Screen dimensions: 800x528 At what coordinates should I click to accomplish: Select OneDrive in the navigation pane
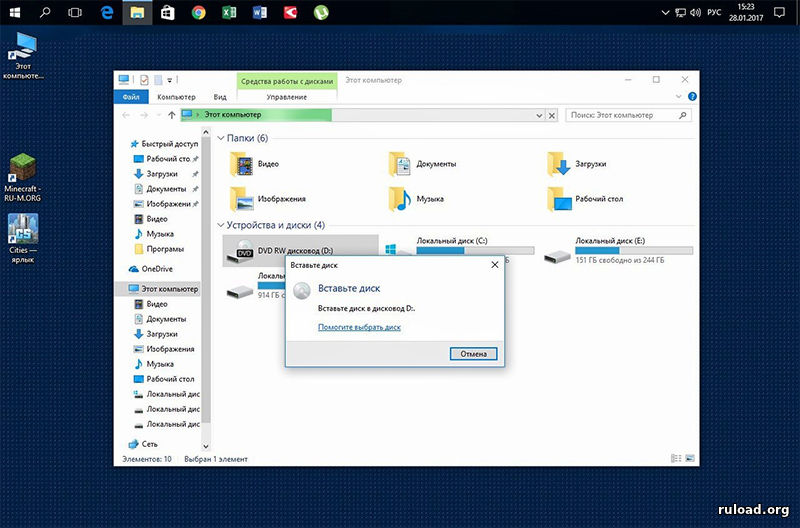pyautogui.click(x=152, y=269)
